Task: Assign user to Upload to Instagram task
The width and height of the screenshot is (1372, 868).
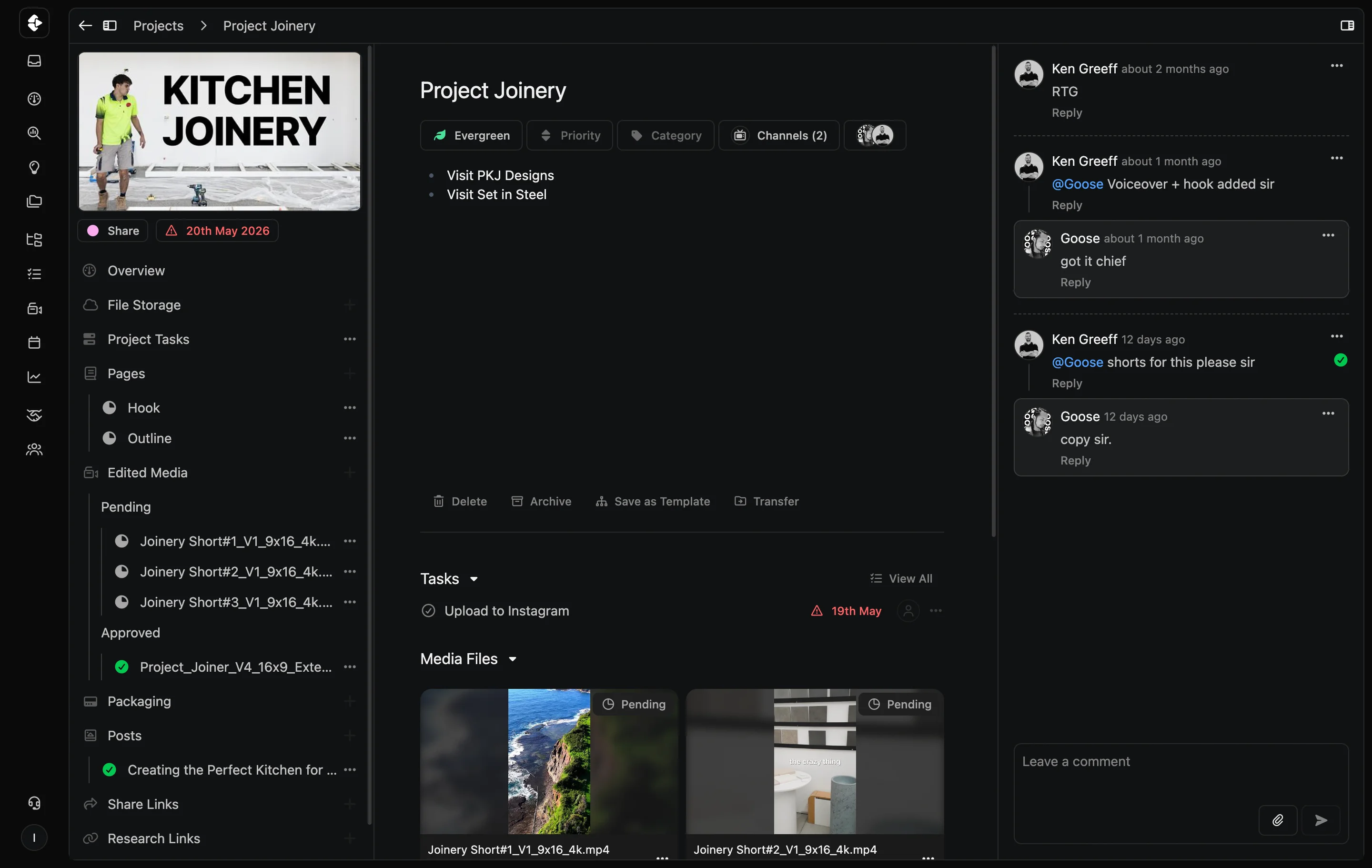Action: click(x=908, y=610)
